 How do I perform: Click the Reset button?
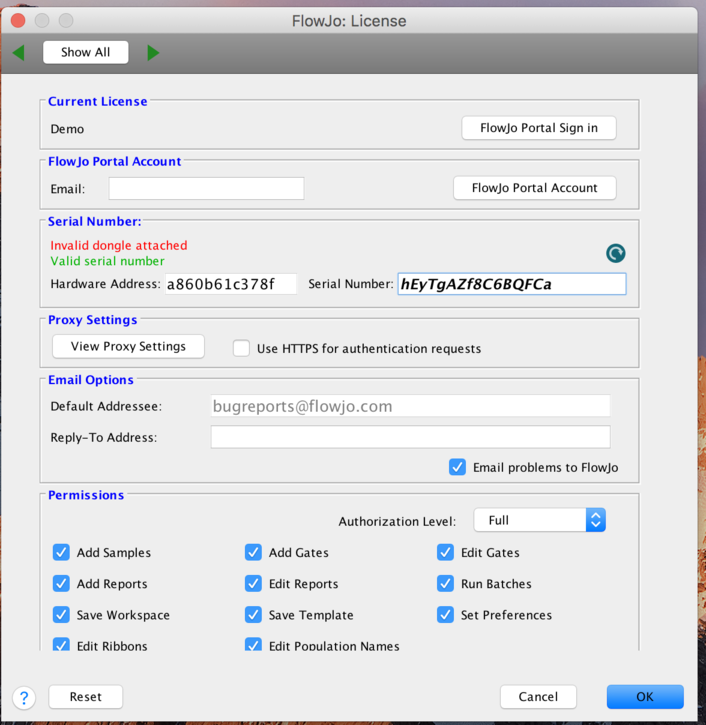tap(86, 697)
